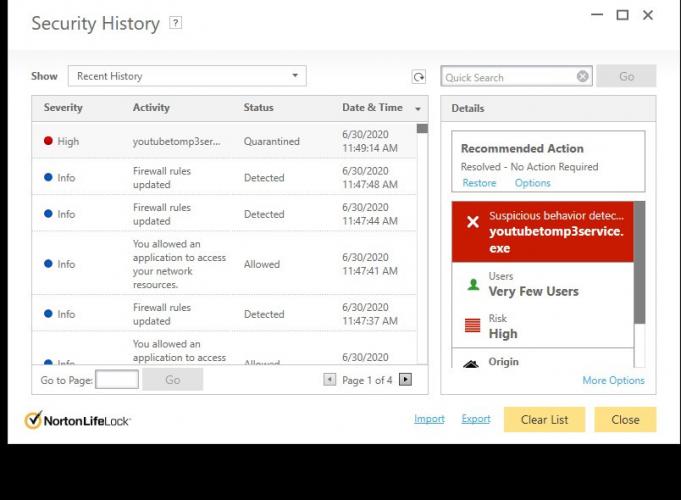The width and height of the screenshot is (681, 500).
Task: Select the Firewall rules updated 11:47:44 row
Action: pyautogui.click(x=224, y=214)
